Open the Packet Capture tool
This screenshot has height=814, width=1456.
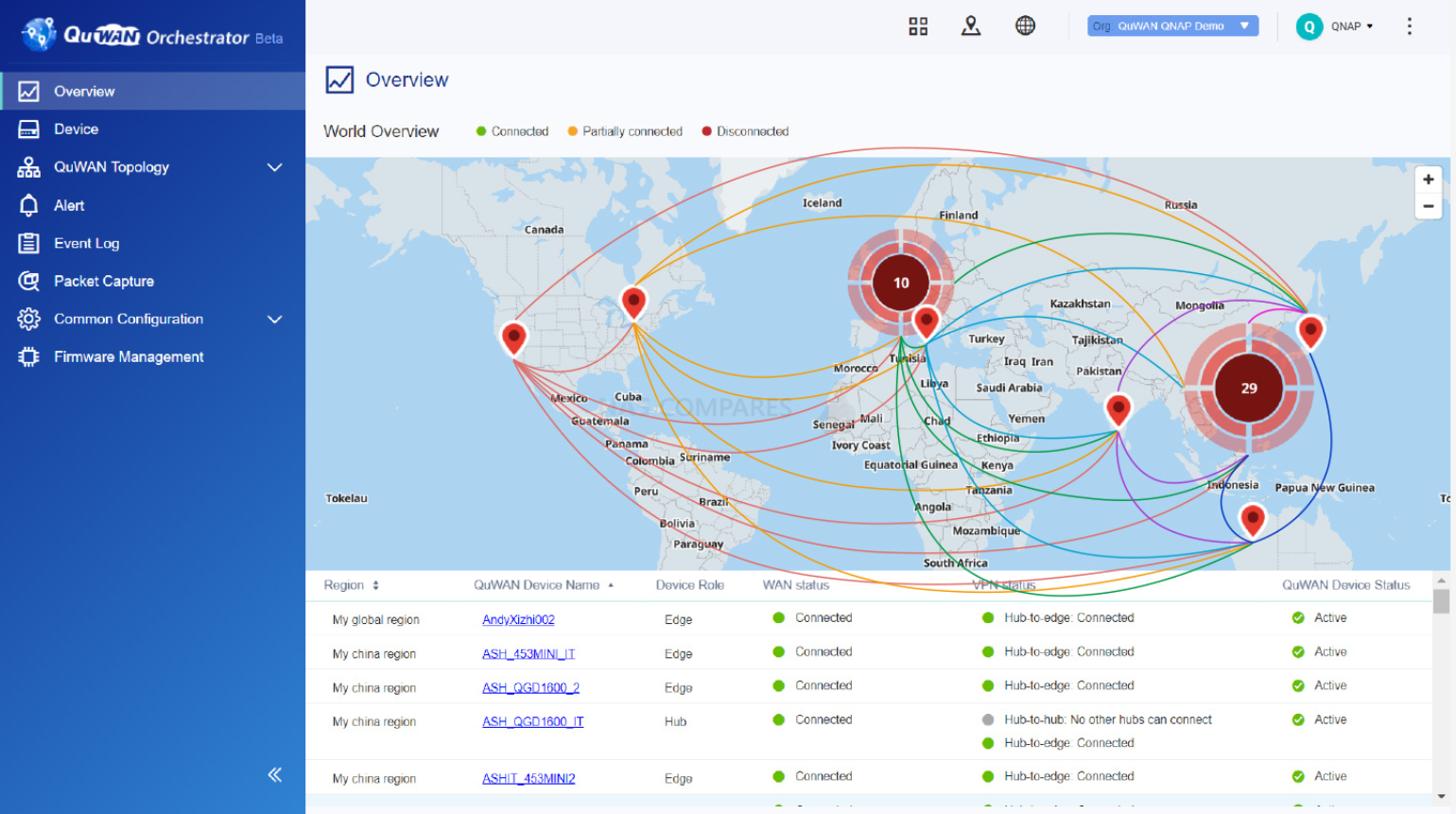(104, 281)
